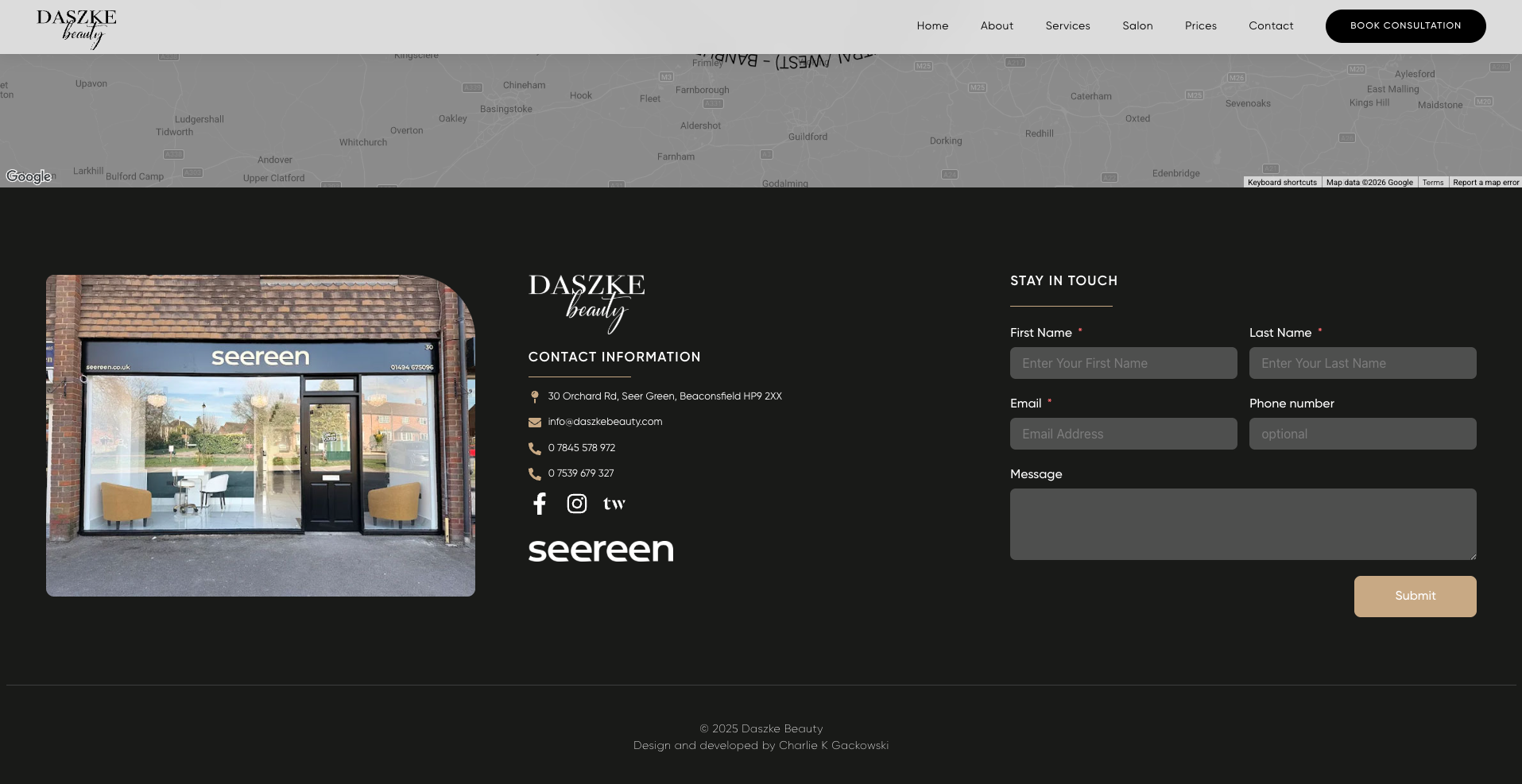Click Report a map error
Image resolution: width=1522 pixels, height=784 pixels.
point(1485,183)
